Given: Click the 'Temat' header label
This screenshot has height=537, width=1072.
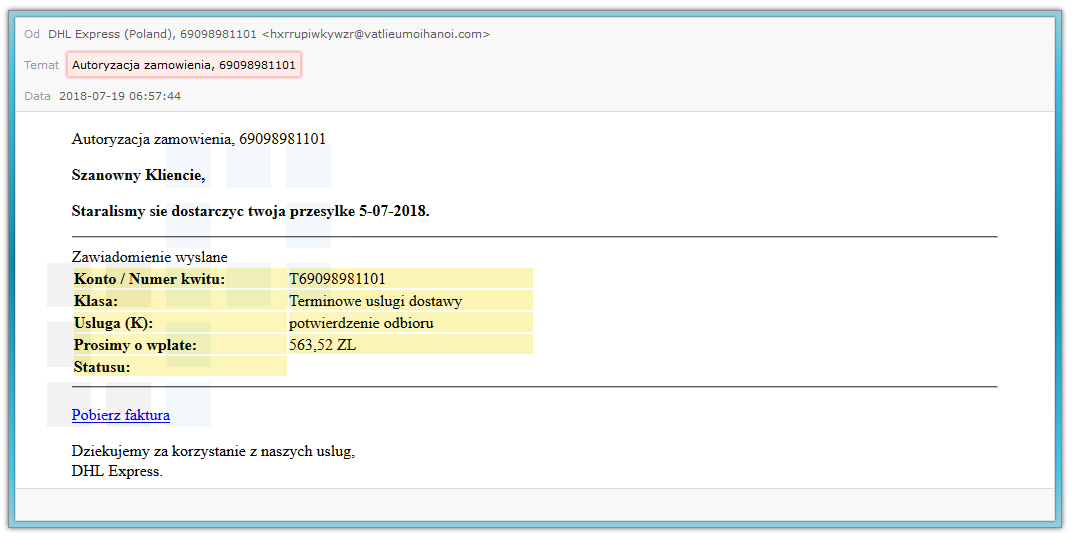Looking at the screenshot, I should [42, 65].
